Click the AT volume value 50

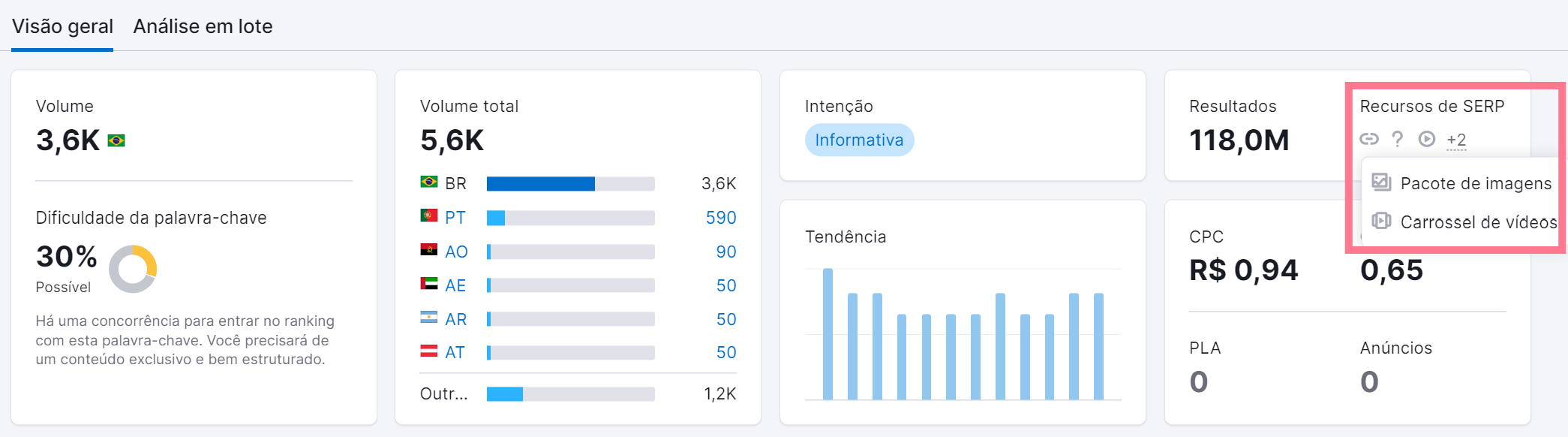(x=726, y=352)
